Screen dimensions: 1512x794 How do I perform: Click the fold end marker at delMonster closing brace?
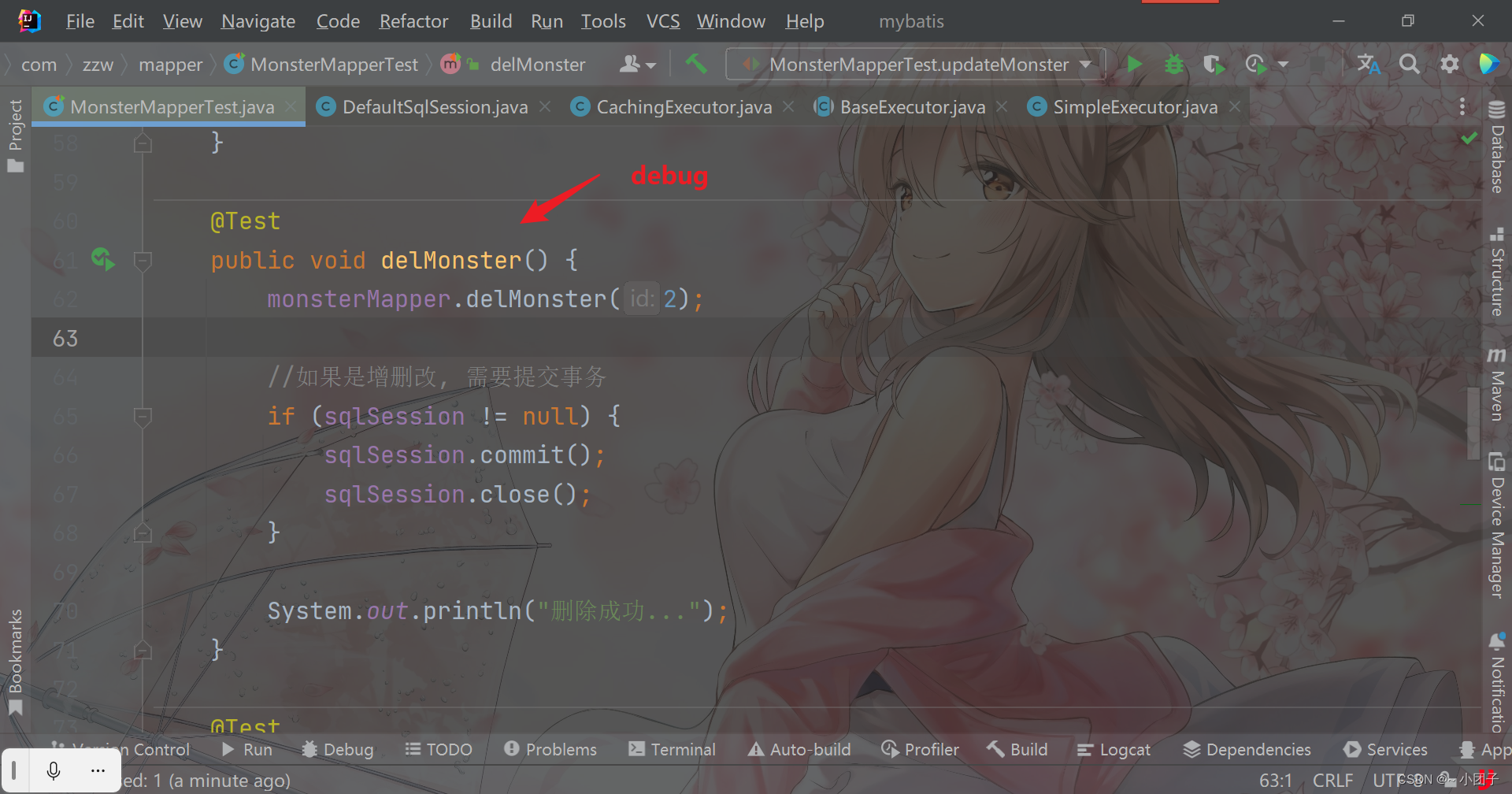(143, 650)
